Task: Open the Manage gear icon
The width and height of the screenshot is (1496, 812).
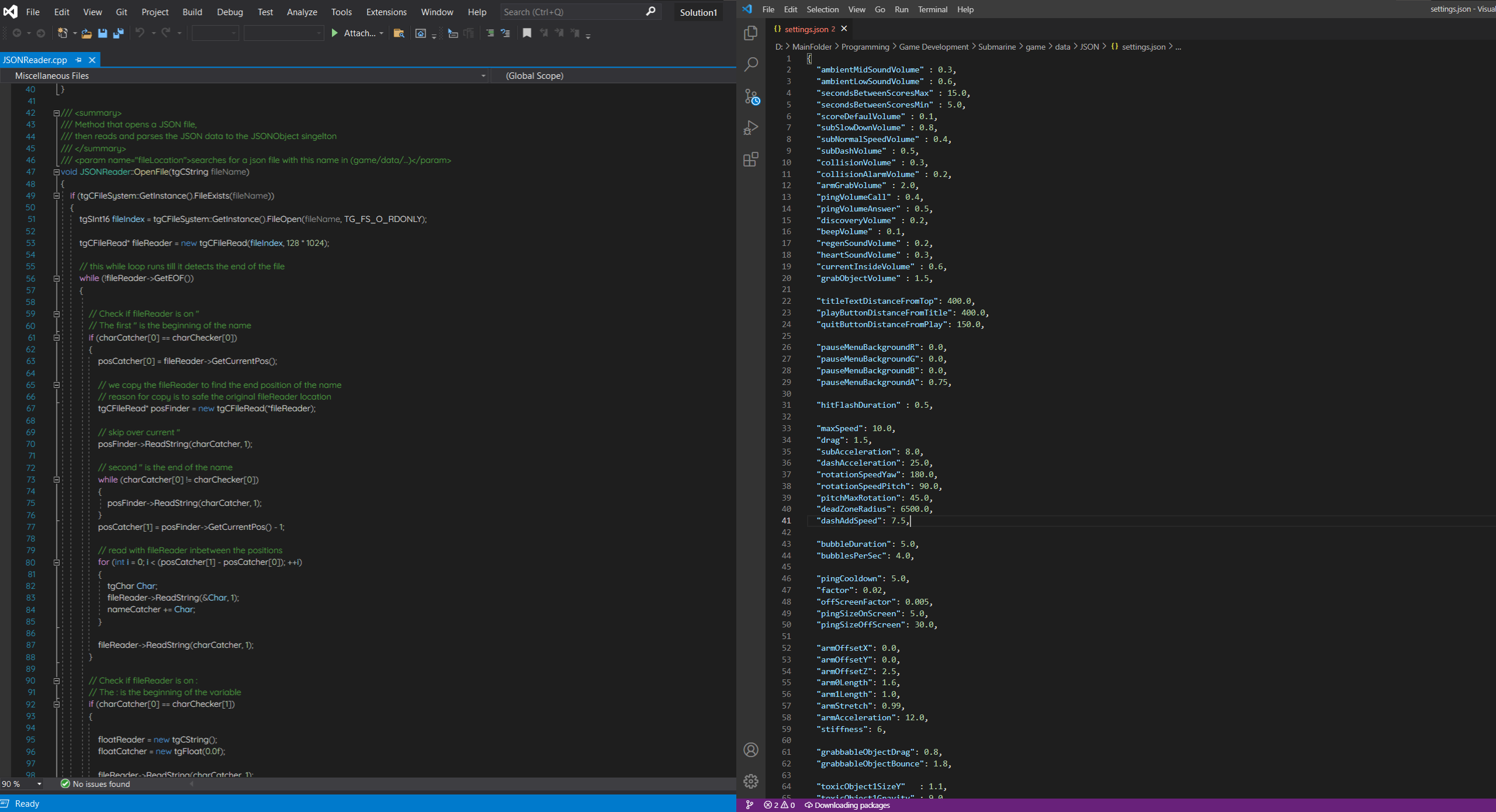Action: pos(751,781)
